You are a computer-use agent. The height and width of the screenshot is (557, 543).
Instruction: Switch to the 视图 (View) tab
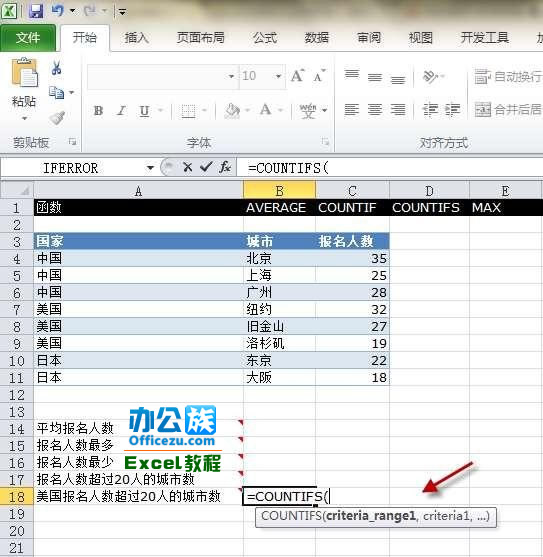pos(421,37)
